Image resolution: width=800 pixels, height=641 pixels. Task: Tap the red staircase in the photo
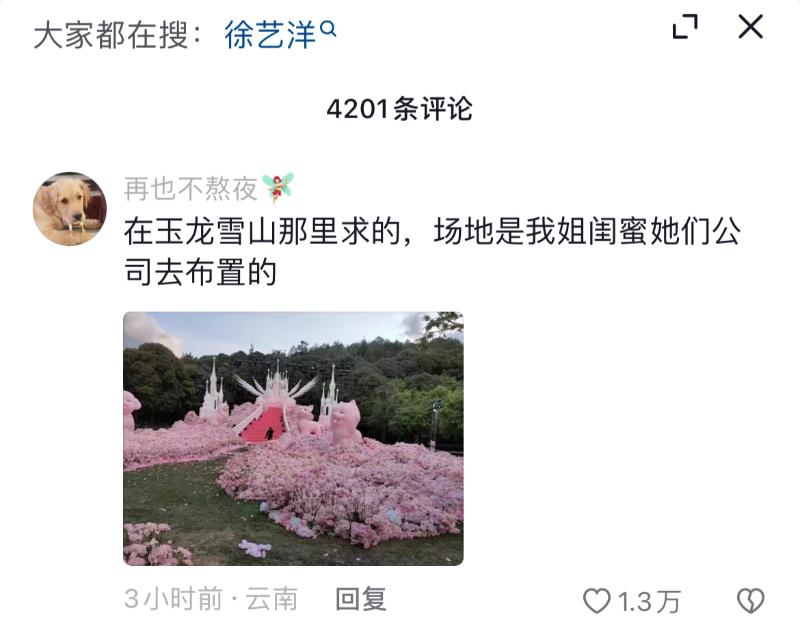(x=264, y=424)
